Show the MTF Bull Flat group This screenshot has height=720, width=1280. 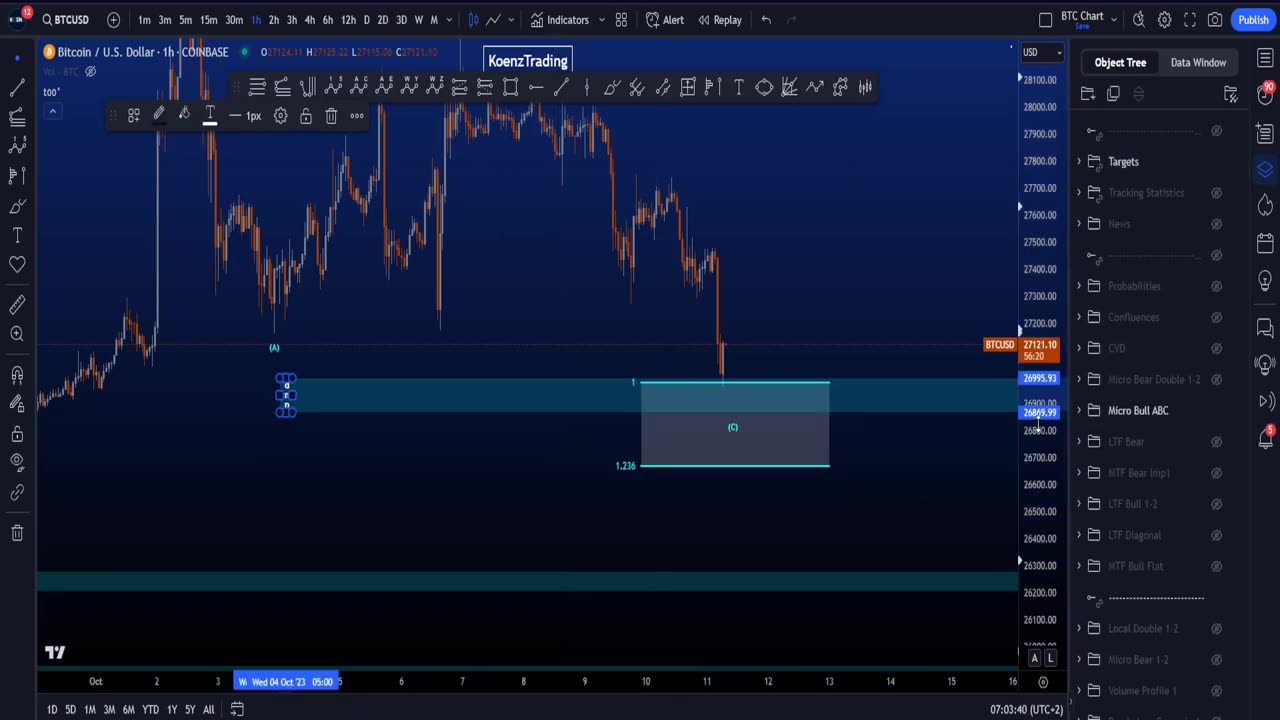pos(1217,566)
